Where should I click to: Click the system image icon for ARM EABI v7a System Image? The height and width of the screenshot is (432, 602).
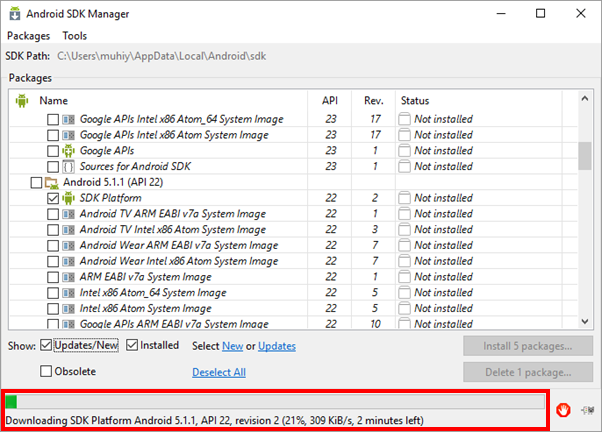[68, 277]
